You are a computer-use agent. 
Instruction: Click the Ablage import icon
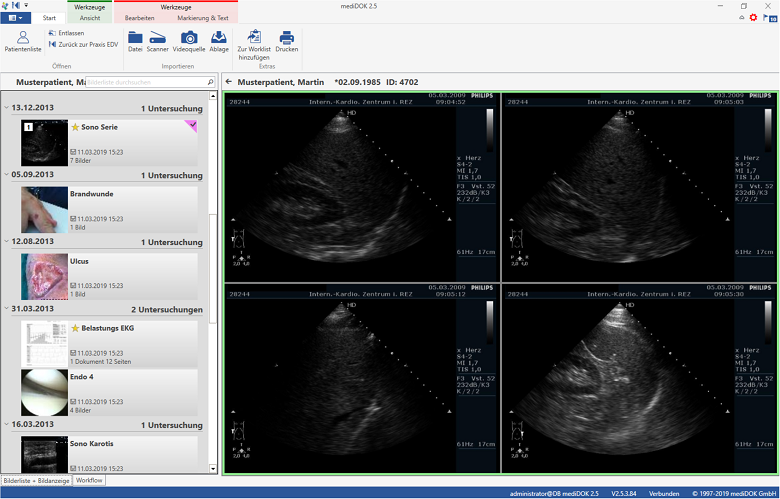click(219, 39)
